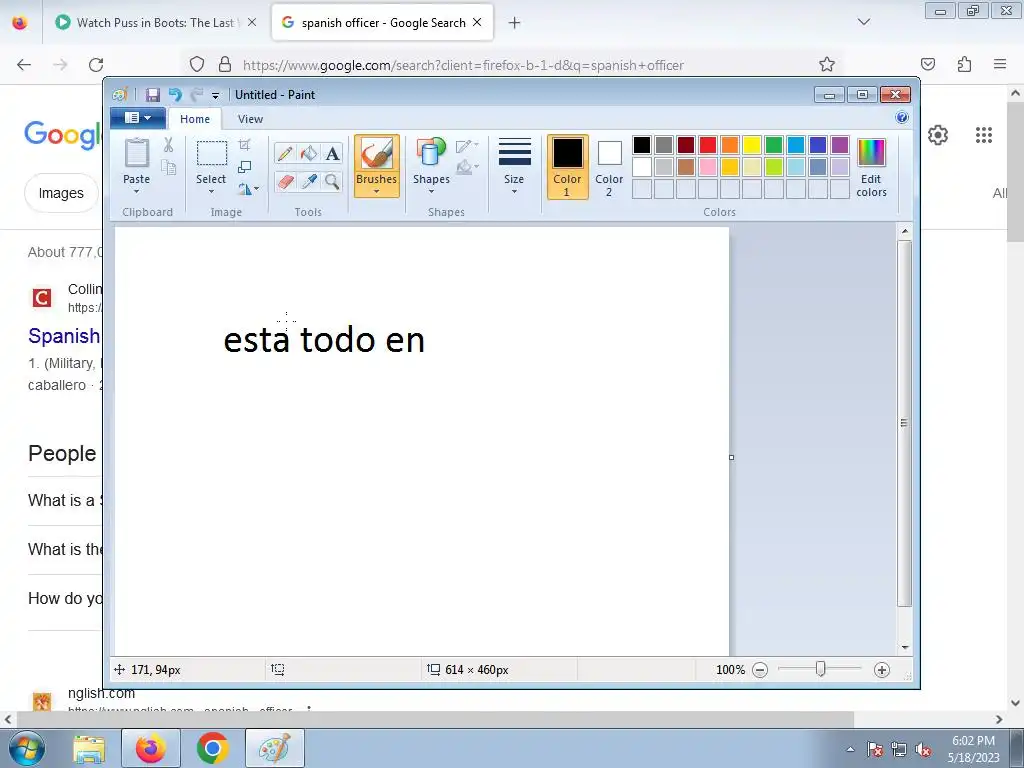The width and height of the screenshot is (1024, 768).
Task: Switch to the Home ribbon tab
Action: pyautogui.click(x=195, y=119)
